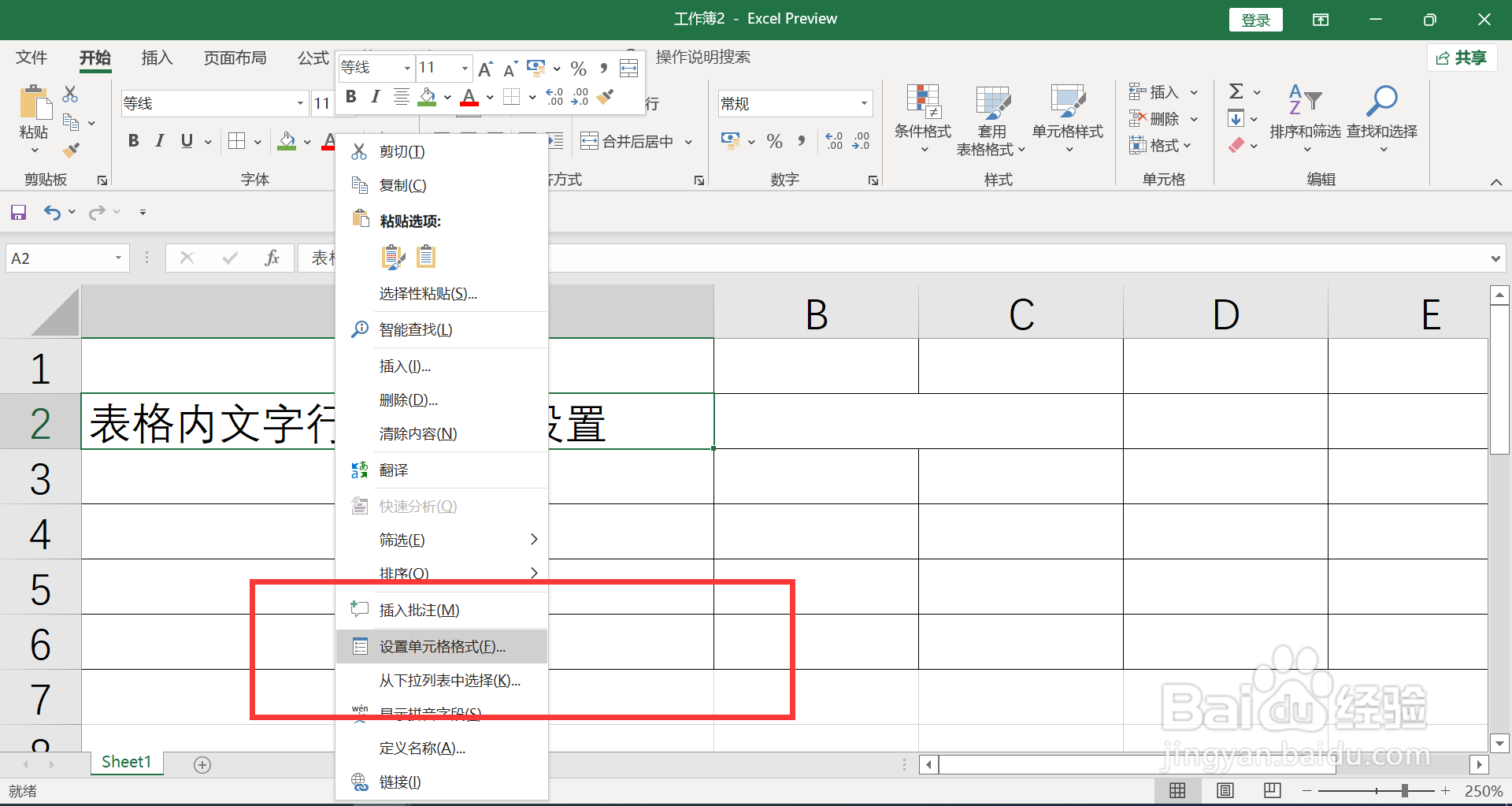Click the vertical scrollbar down arrow

tap(1499, 743)
